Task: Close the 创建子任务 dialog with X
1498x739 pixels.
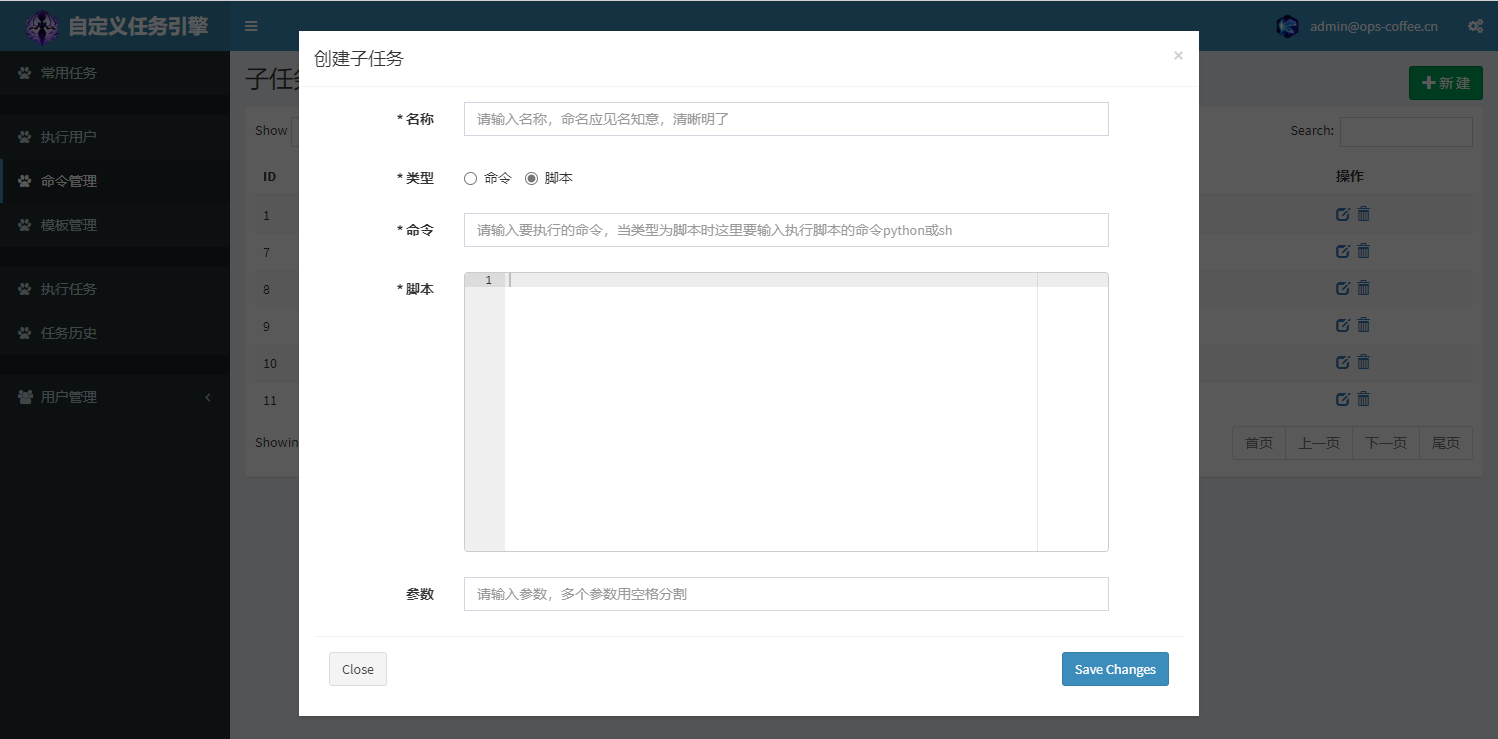Action: (1178, 56)
